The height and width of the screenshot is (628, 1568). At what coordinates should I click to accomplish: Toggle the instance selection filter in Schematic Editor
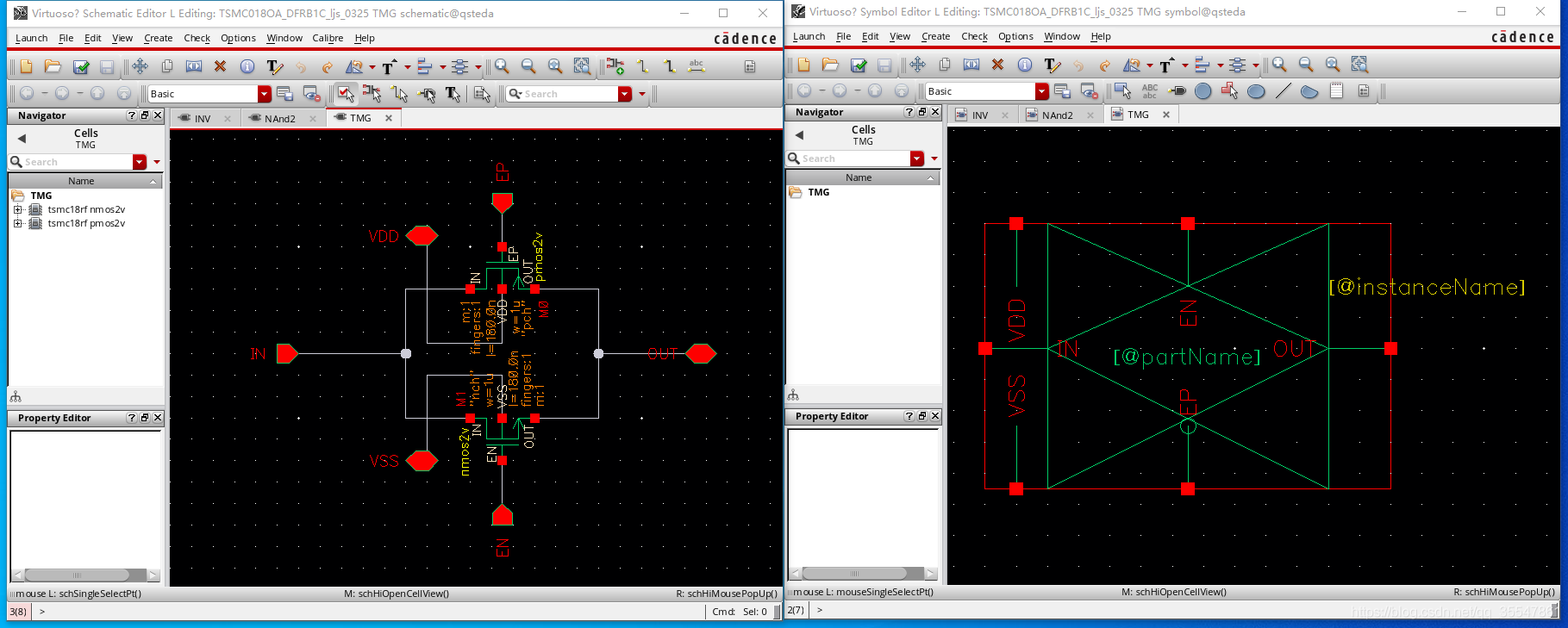click(x=372, y=93)
